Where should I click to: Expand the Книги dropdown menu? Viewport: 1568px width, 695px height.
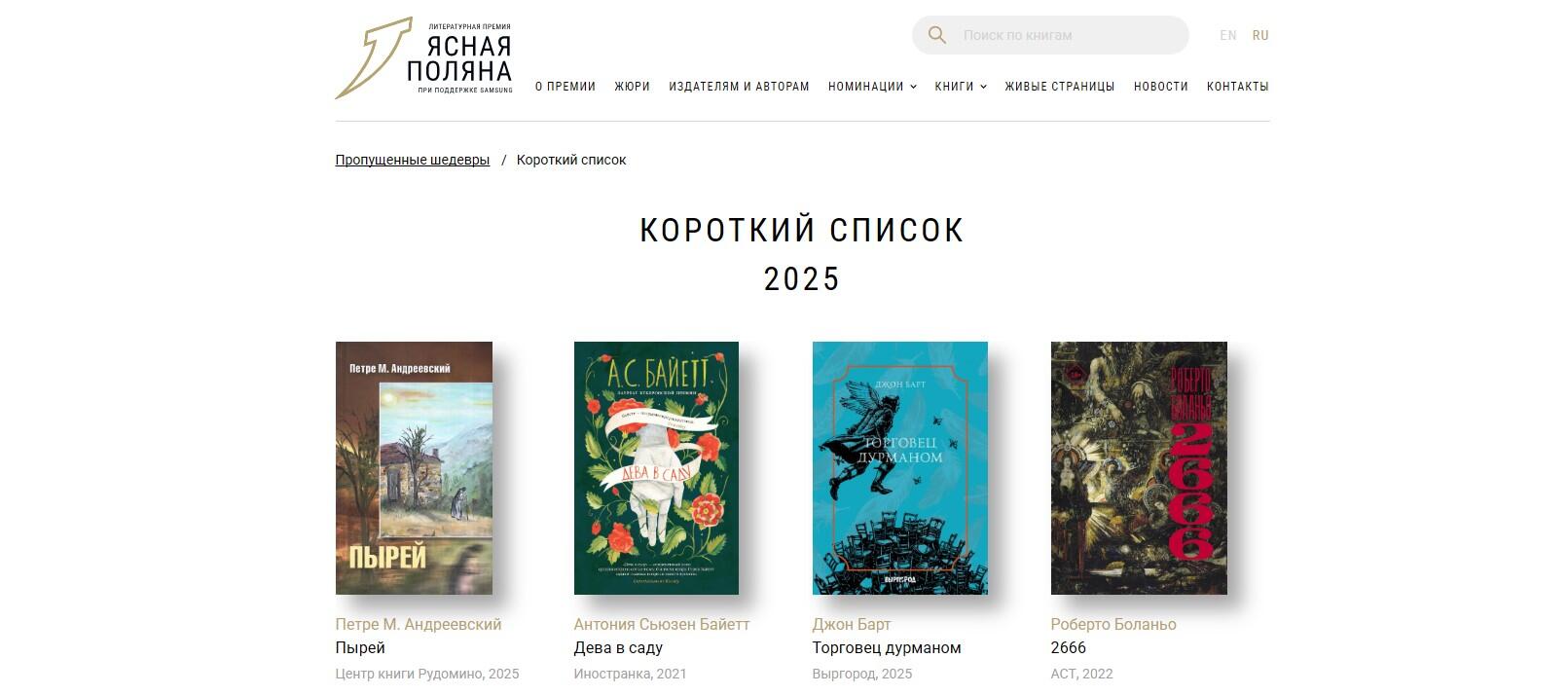[961, 87]
